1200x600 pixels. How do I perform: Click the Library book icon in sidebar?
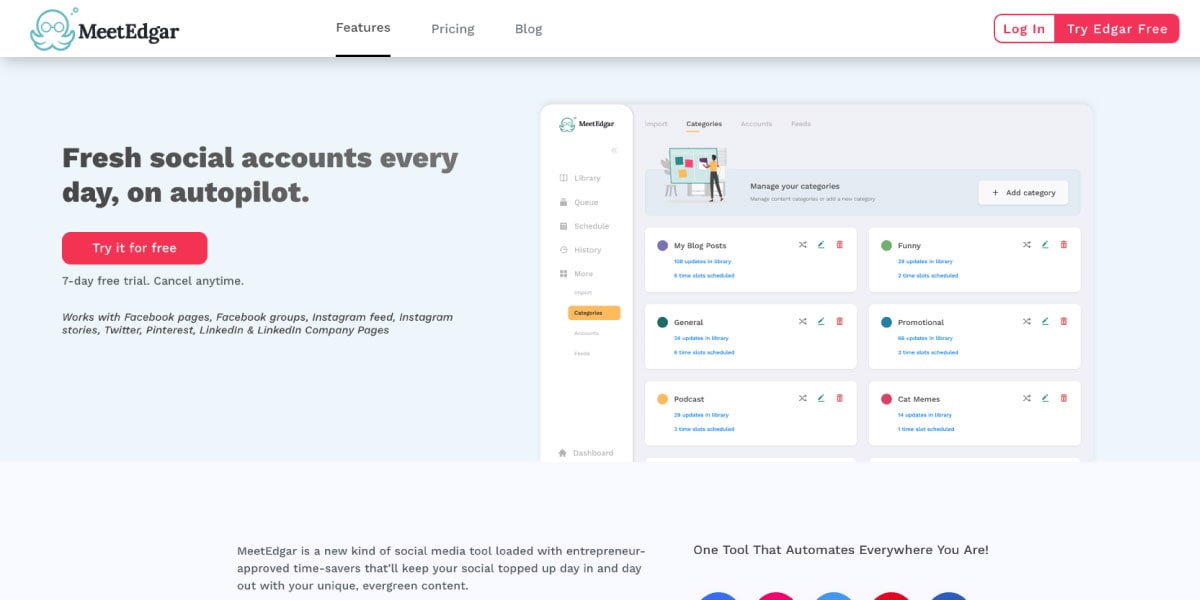[564, 178]
